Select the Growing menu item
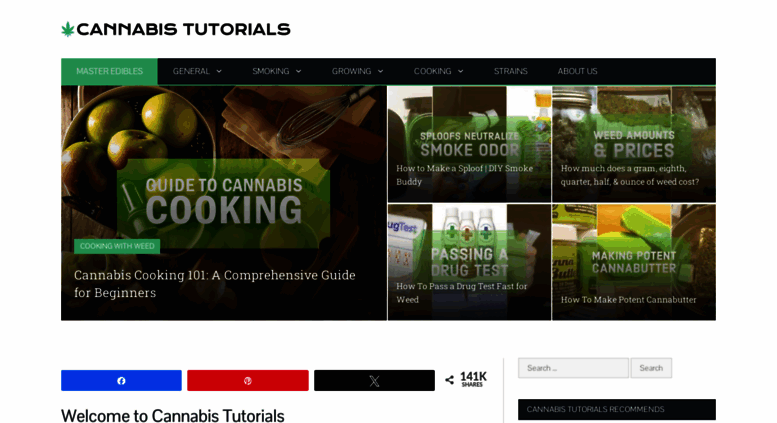Viewport: 777px width, 423px height. pyautogui.click(x=351, y=71)
